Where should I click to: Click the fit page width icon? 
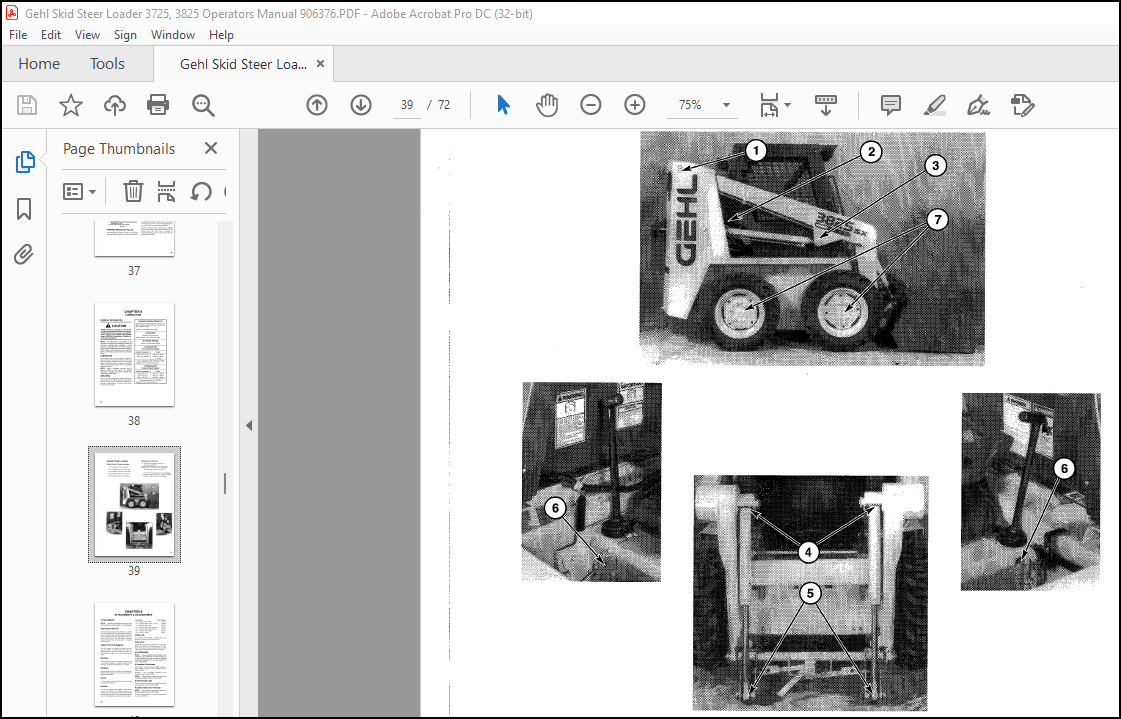(x=769, y=105)
